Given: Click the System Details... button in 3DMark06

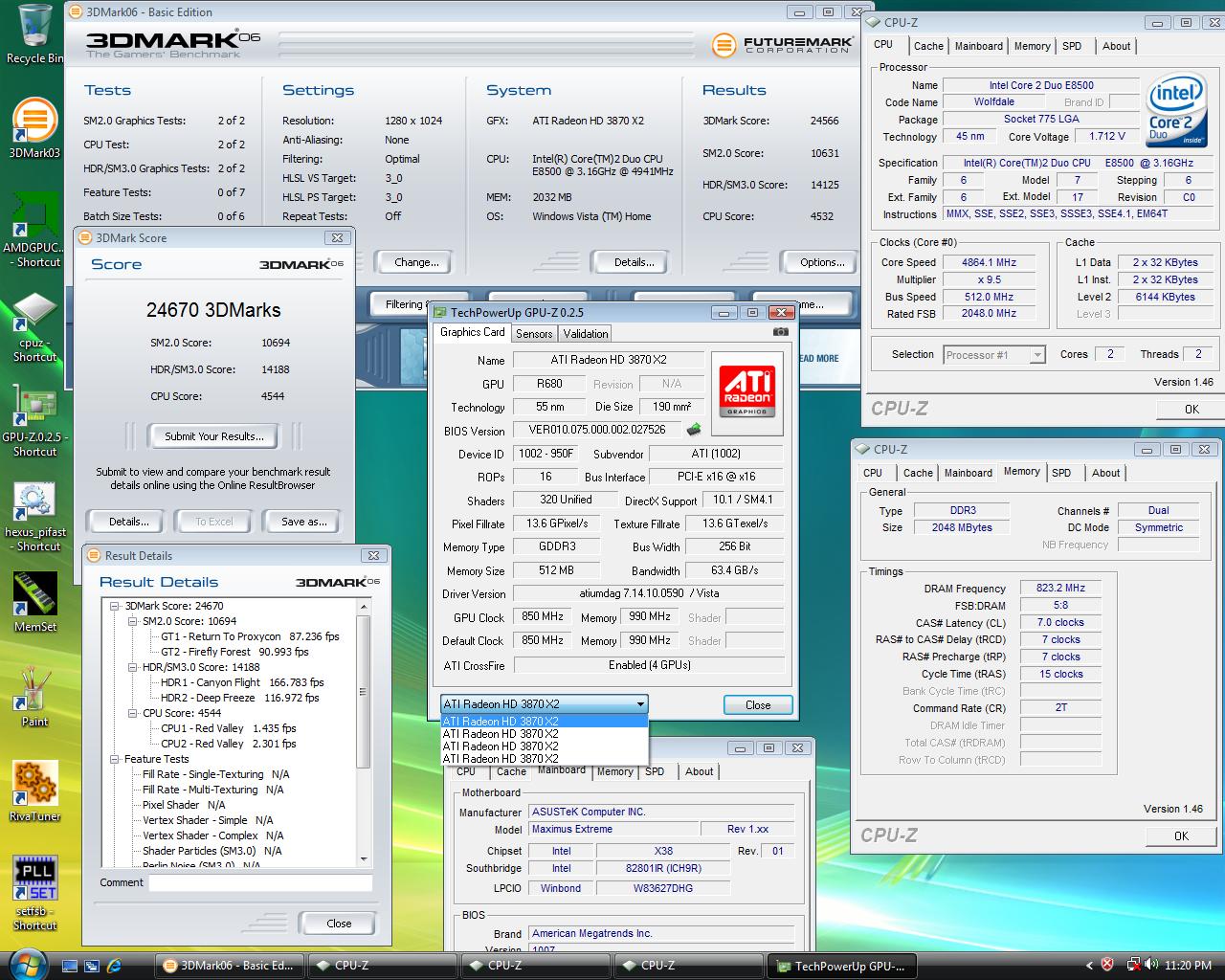Looking at the screenshot, I should click(x=634, y=262).
